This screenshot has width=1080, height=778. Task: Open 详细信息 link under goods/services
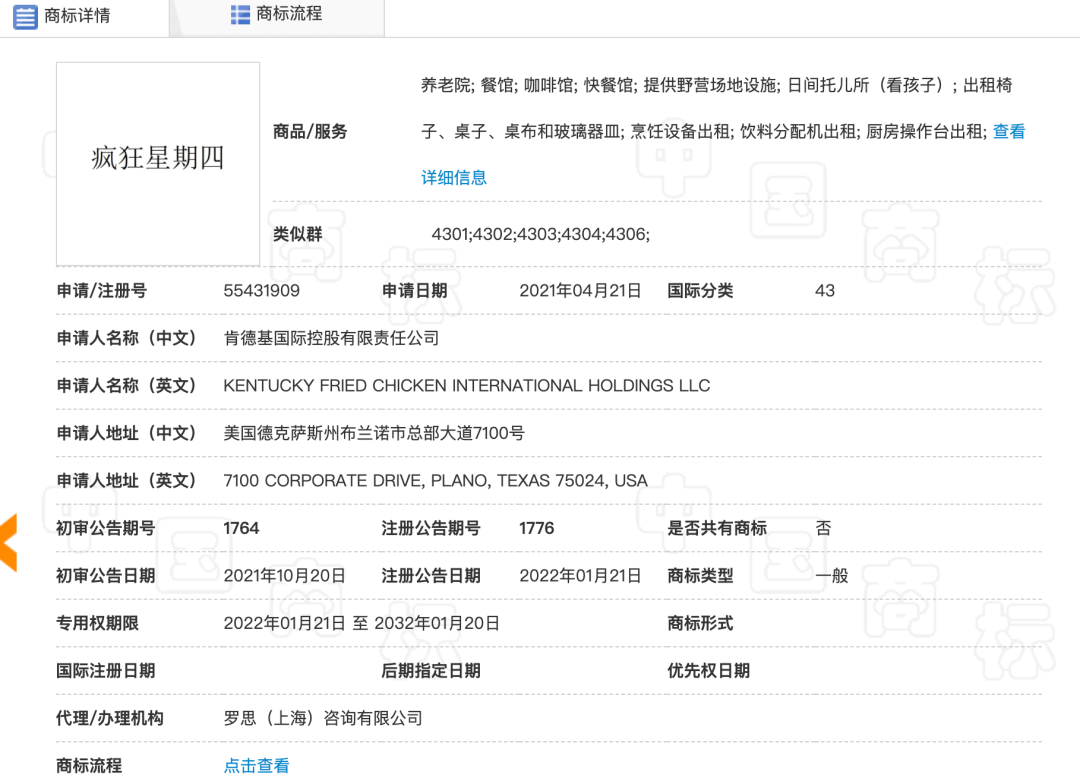pos(454,178)
